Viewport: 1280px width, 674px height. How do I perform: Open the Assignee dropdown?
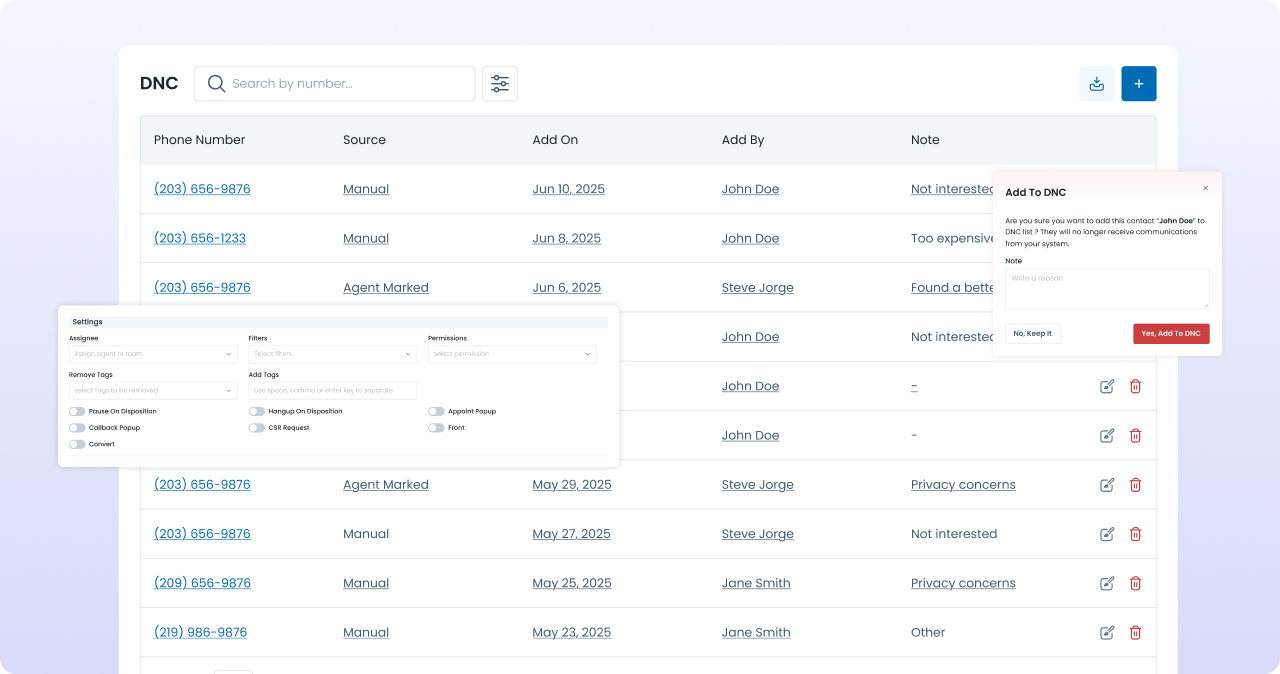[x=153, y=354]
